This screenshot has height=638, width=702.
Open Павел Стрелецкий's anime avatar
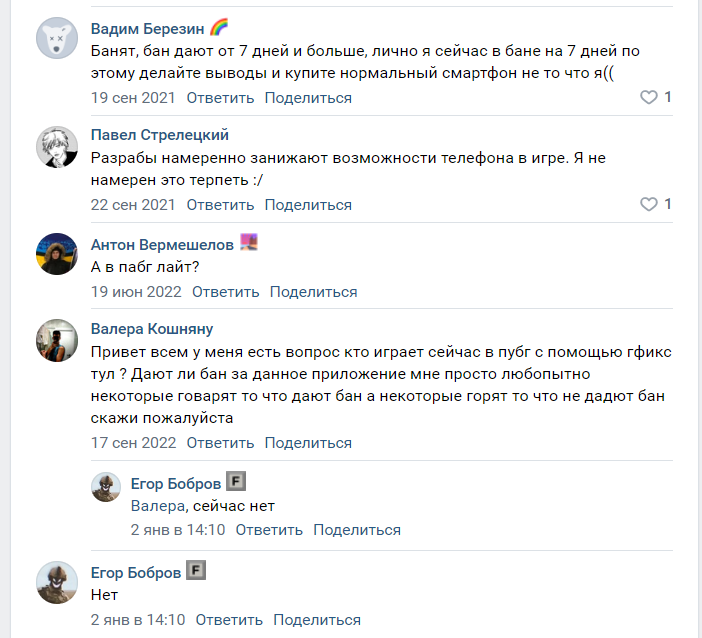click(x=57, y=147)
